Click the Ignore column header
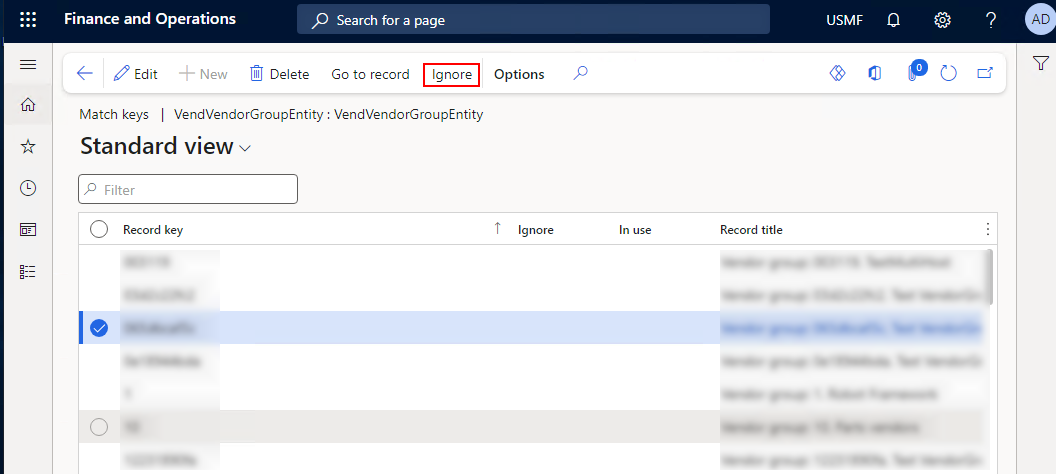This screenshot has height=474, width=1056. tap(535, 230)
